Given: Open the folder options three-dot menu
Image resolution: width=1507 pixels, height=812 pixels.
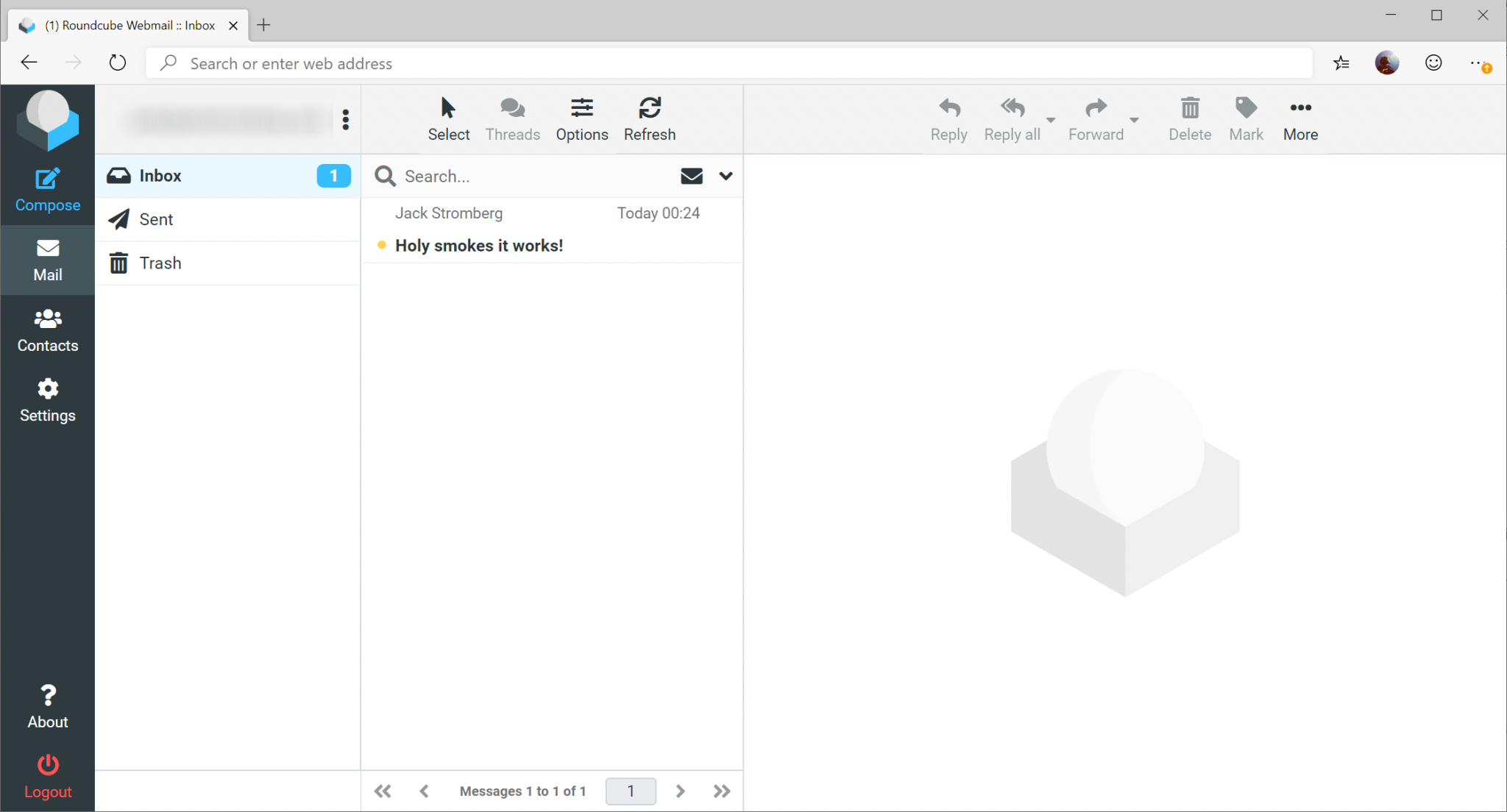Looking at the screenshot, I should (345, 119).
